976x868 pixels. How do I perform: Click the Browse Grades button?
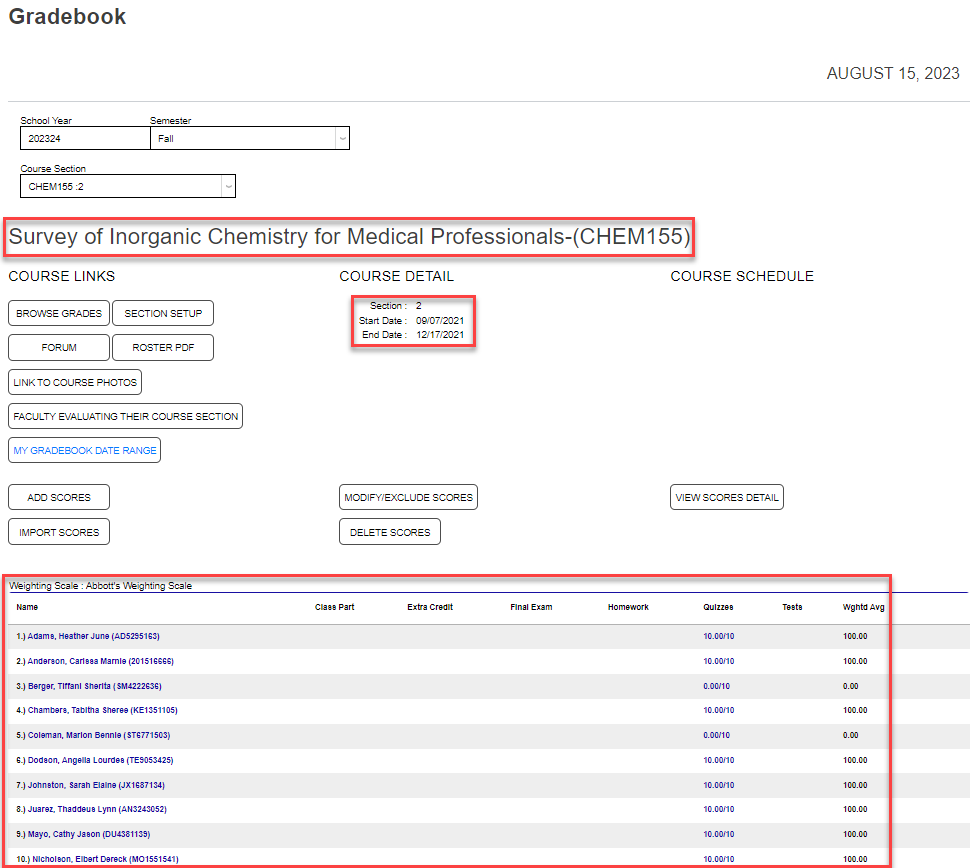59,313
